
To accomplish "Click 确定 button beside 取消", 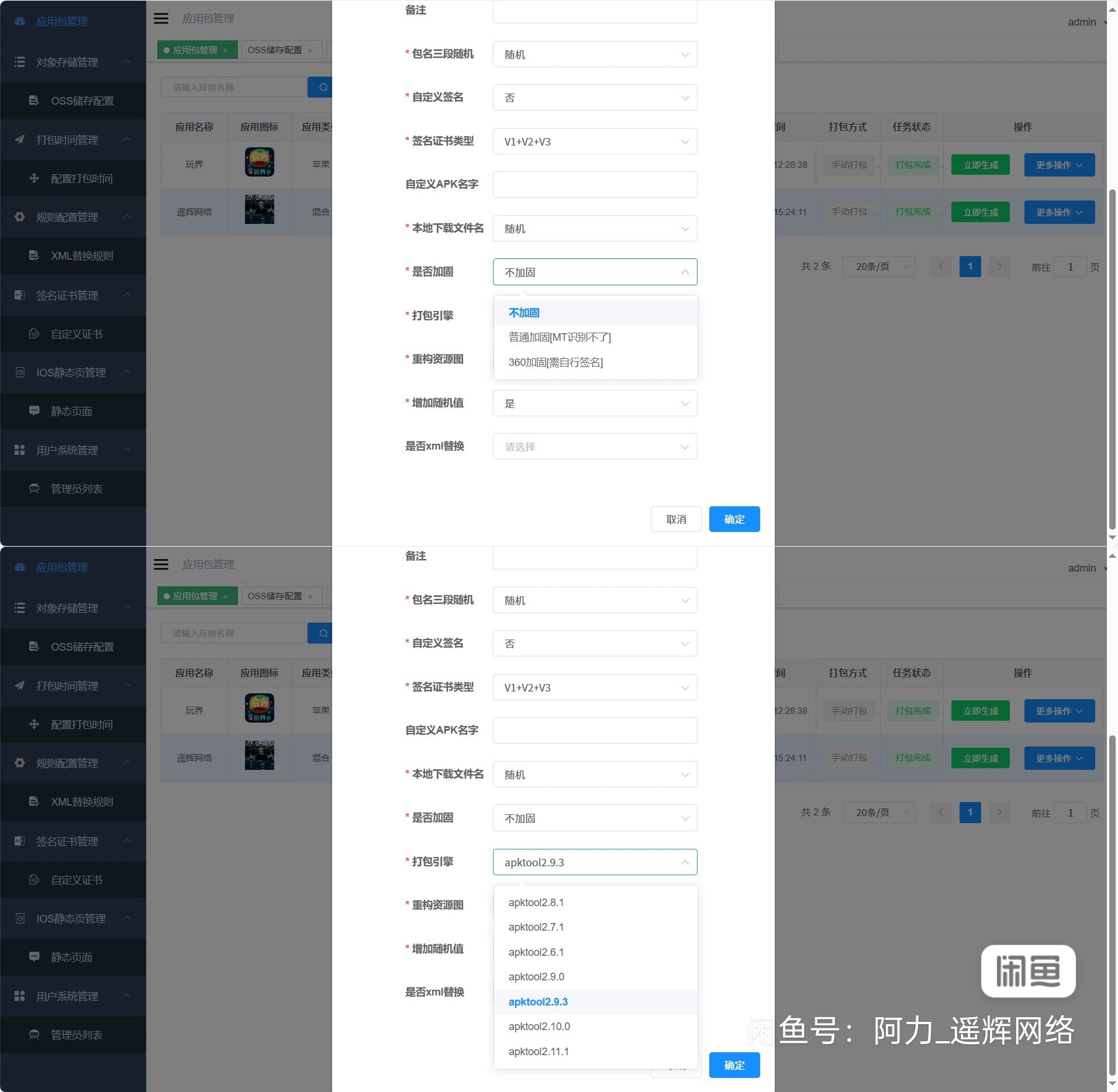I will pos(734,520).
